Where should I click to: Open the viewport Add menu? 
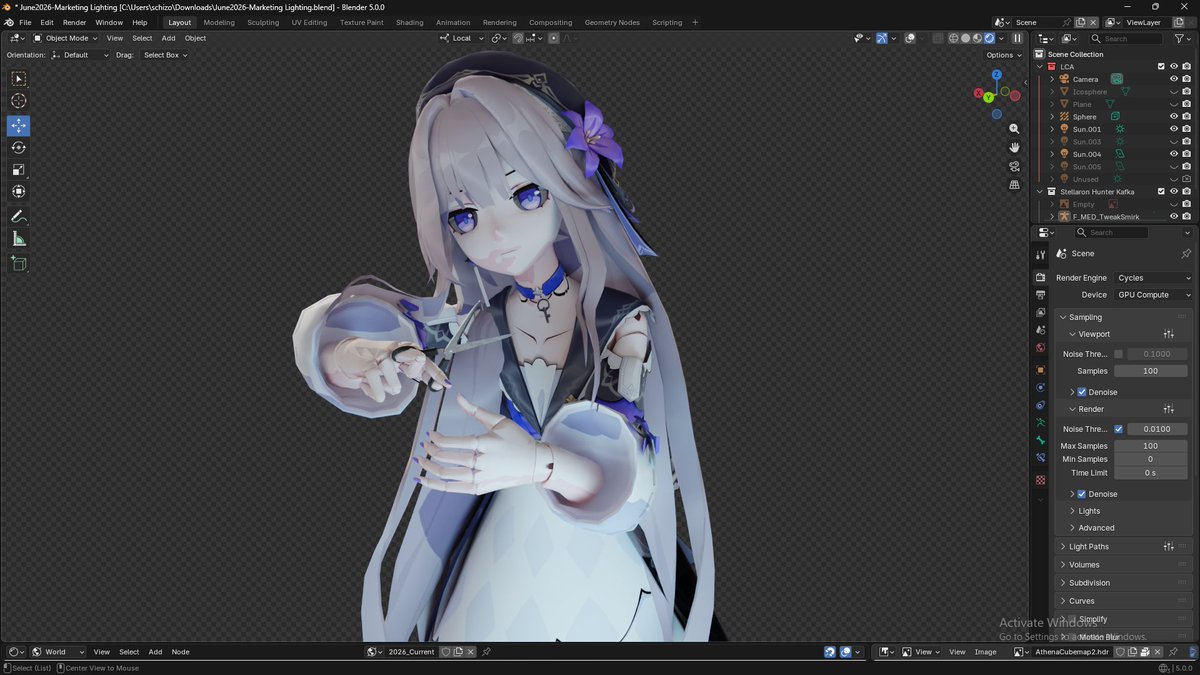(x=168, y=38)
